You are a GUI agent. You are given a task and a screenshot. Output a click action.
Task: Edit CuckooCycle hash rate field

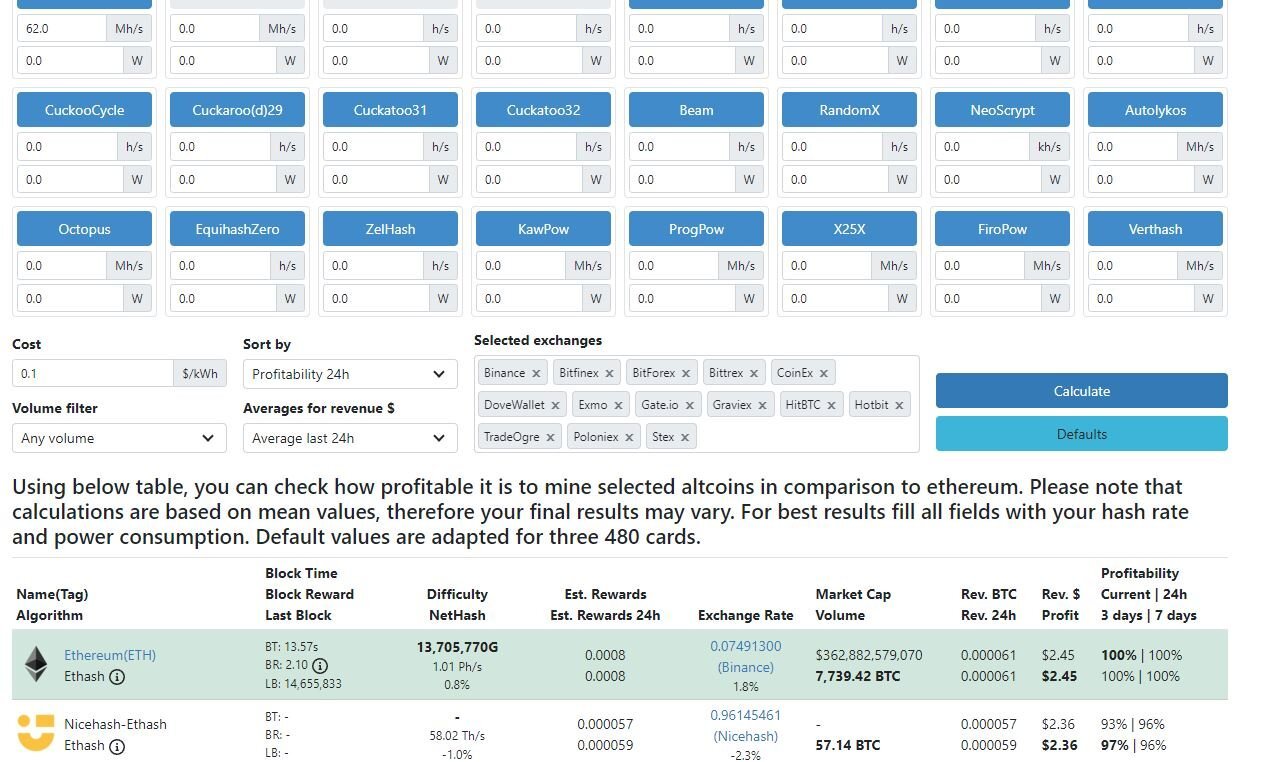point(67,147)
